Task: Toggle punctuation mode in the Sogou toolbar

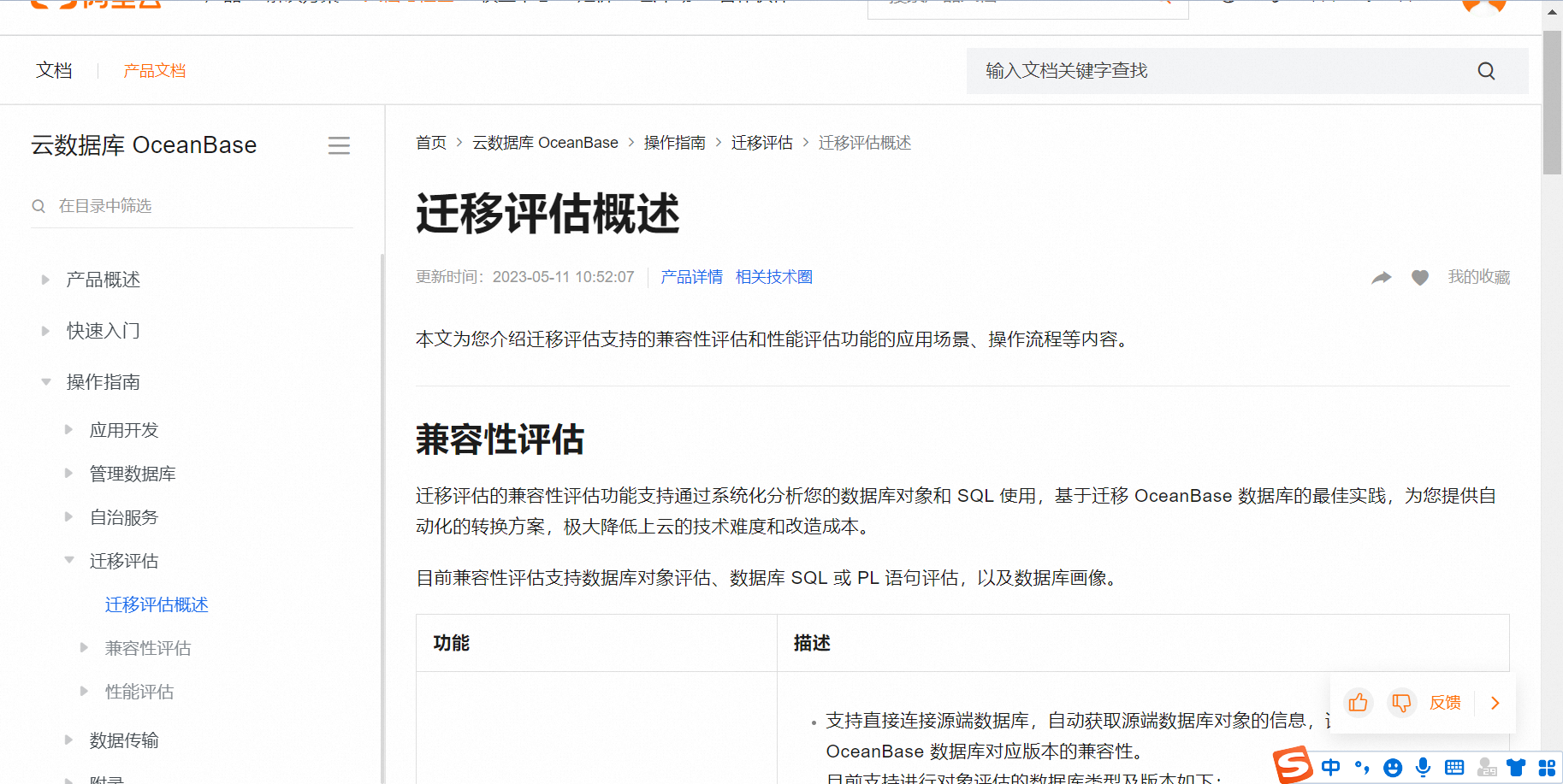Action: [x=1362, y=767]
